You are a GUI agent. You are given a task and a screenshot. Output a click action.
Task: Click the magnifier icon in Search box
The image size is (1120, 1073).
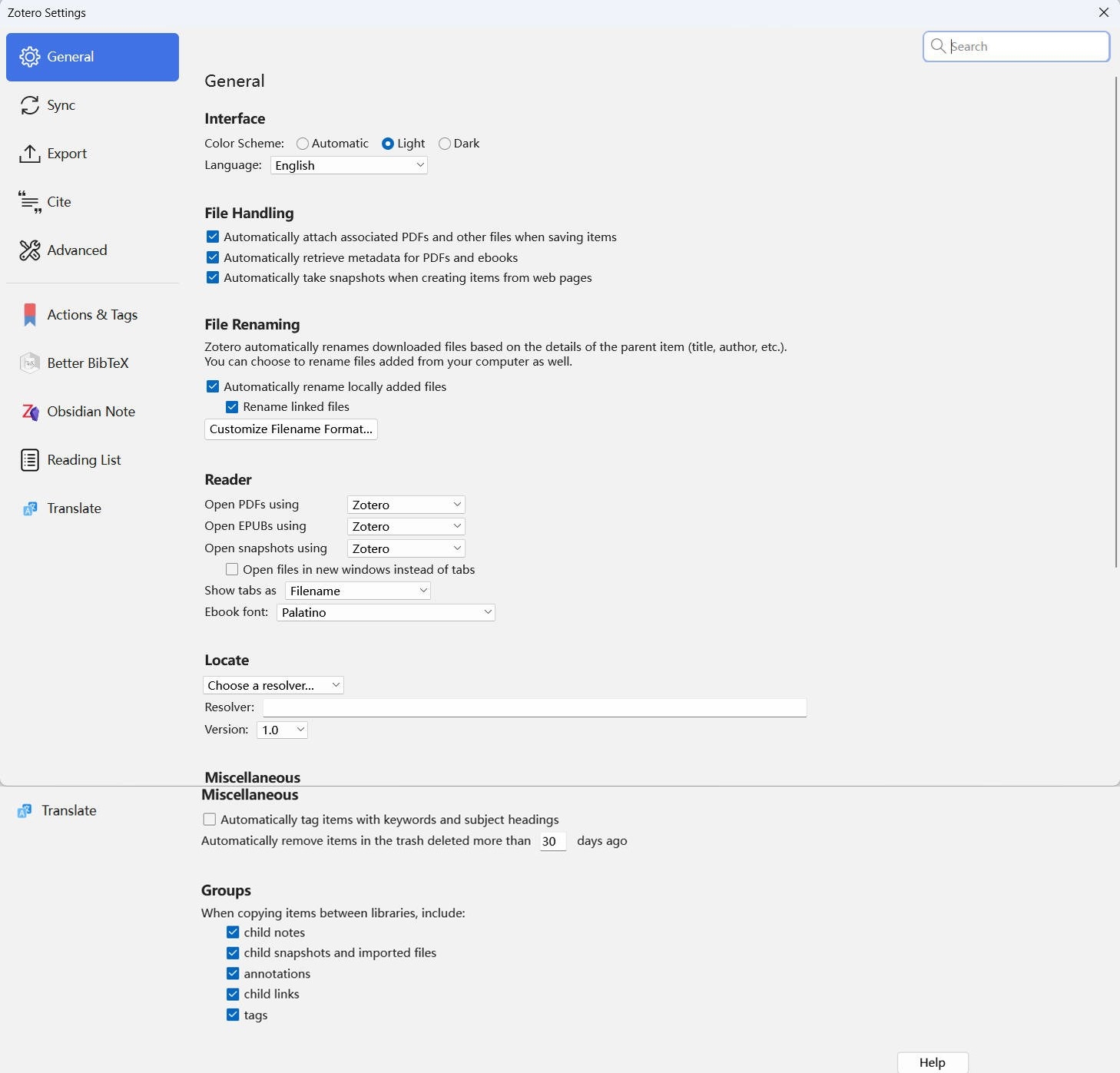point(938,46)
